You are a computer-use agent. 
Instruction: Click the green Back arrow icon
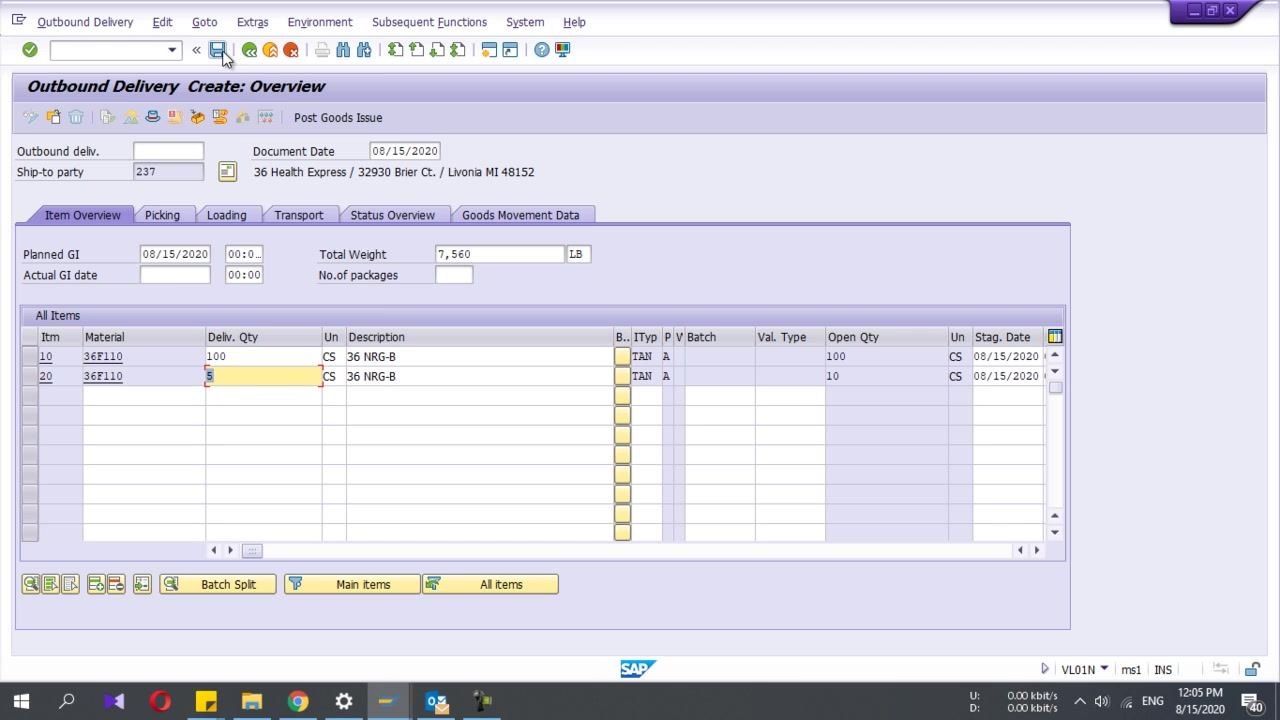[x=250, y=50]
